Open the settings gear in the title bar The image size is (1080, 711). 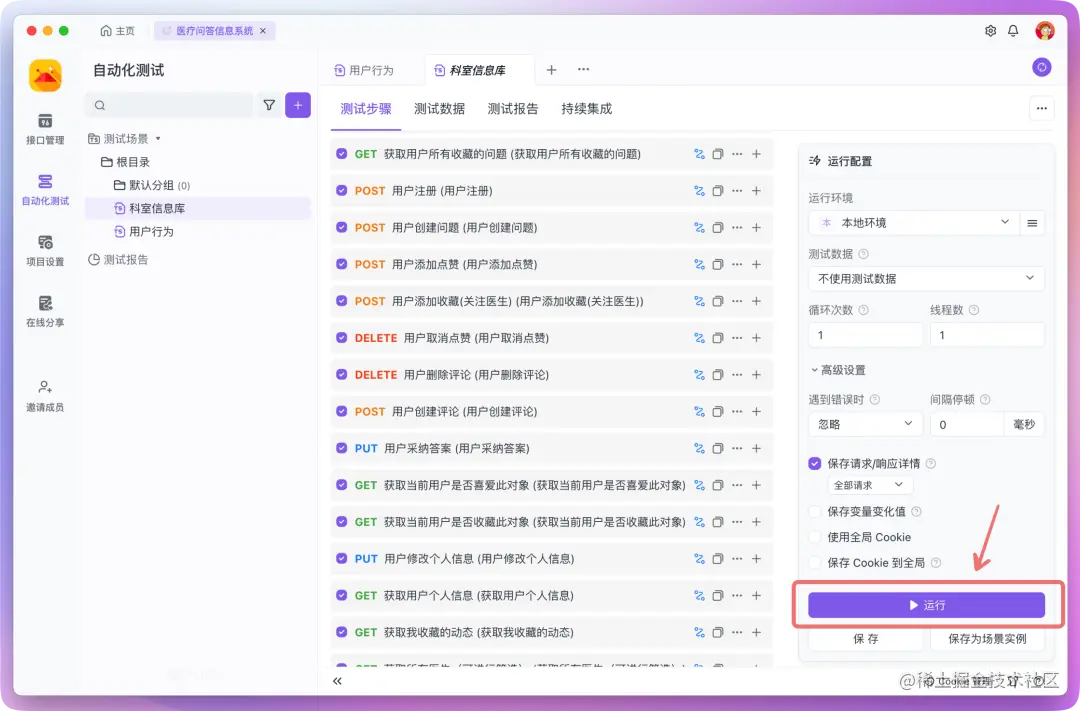point(989,30)
